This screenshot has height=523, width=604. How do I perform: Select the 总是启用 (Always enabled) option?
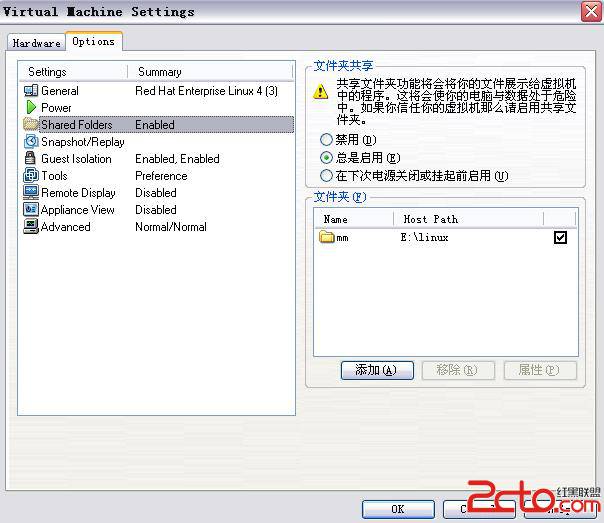click(x=326, y=158)
